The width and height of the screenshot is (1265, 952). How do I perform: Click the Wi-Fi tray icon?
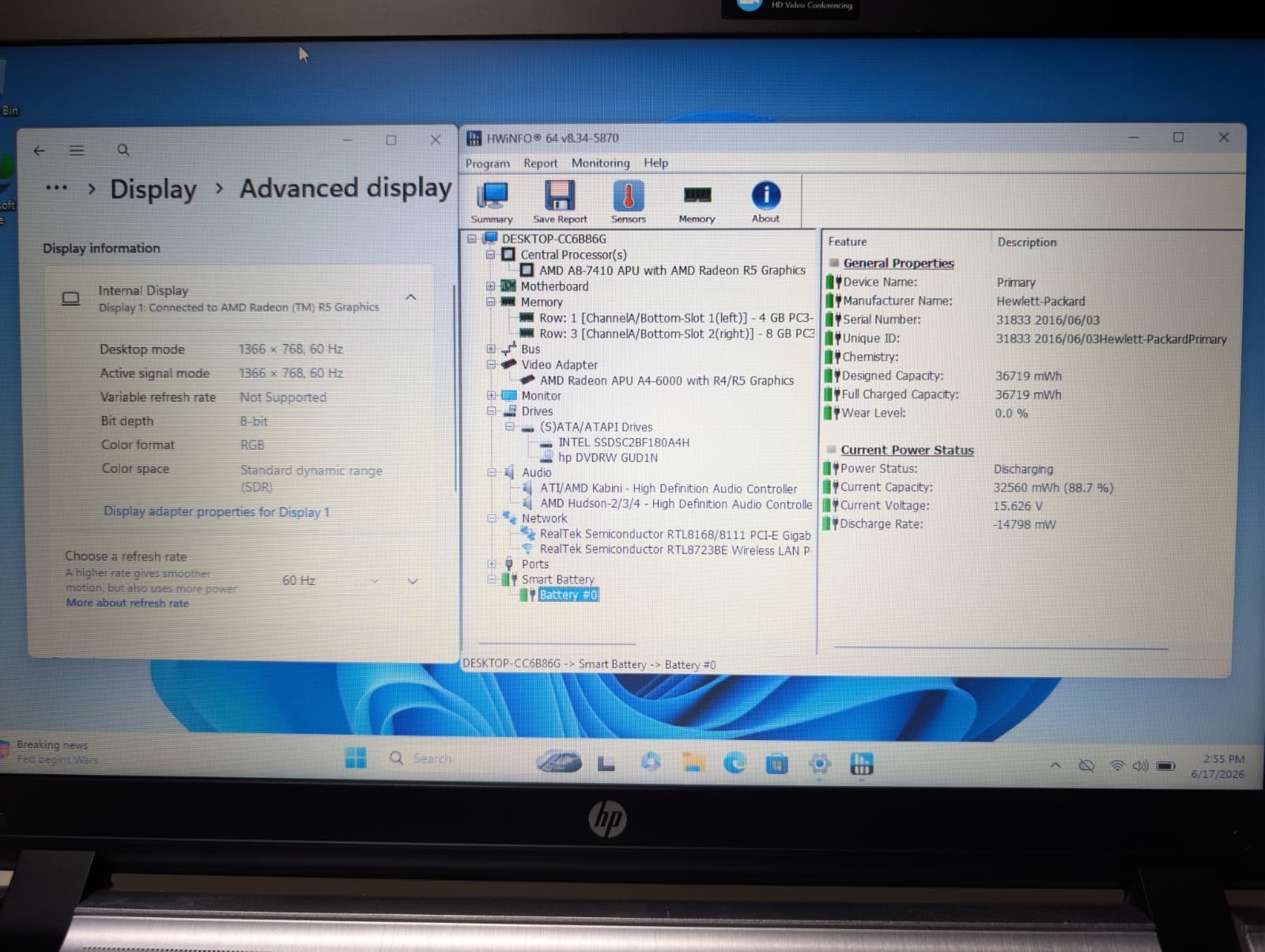(1117, 765)
